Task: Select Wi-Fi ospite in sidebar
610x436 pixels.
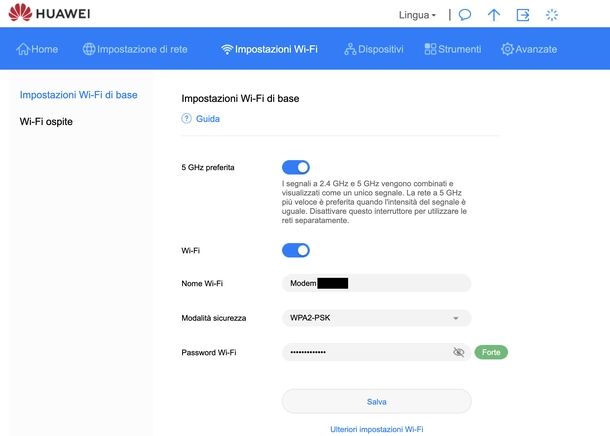Action: (46, 121)
